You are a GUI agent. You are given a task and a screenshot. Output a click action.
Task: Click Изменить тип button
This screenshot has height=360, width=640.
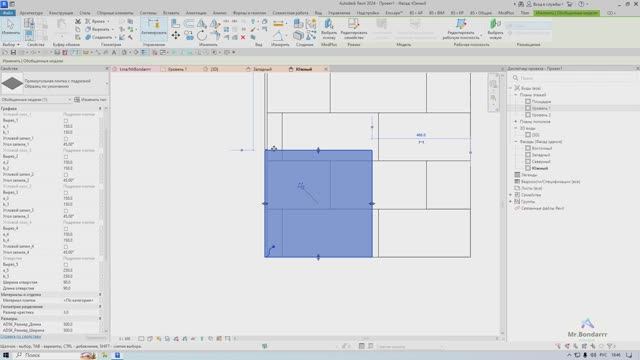click(90, 100)
